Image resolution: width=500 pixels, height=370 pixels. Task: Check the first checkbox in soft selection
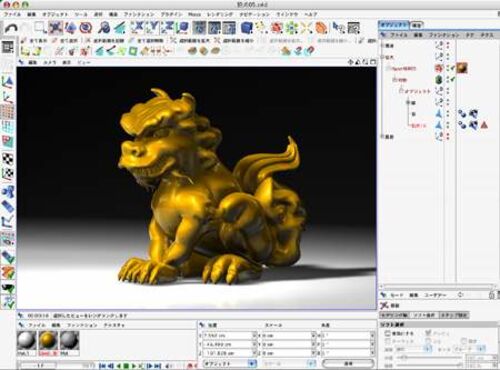(387, 333)
